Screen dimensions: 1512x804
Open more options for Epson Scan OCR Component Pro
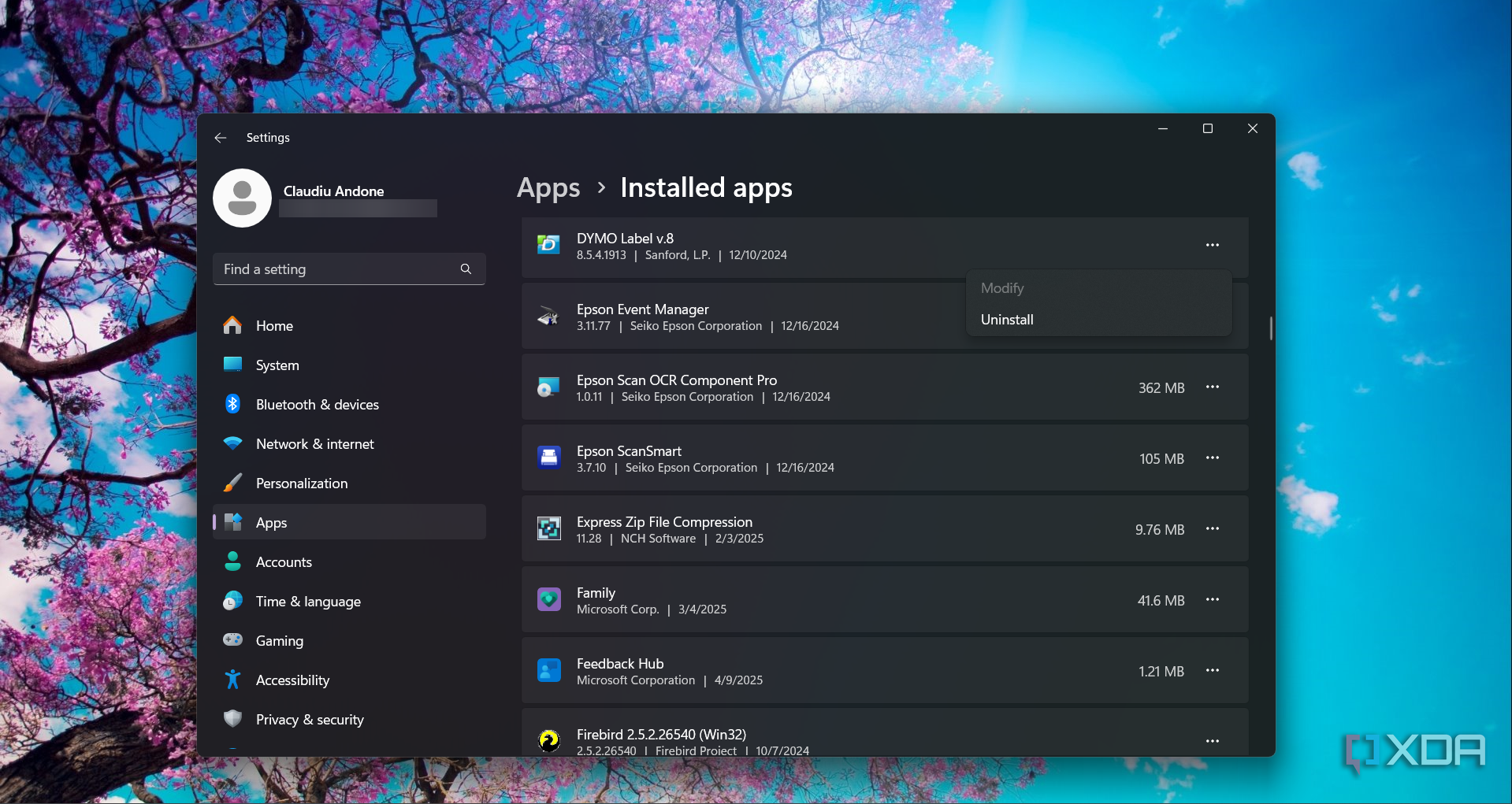pos(1212,387)
